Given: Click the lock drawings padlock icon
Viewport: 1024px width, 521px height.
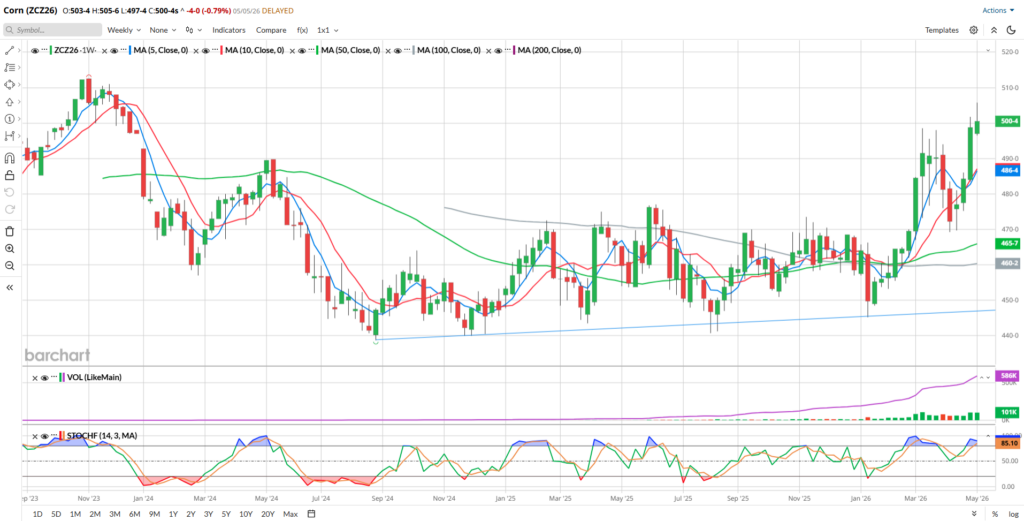Looking at the screenshot, I should [x=10, y=175].
